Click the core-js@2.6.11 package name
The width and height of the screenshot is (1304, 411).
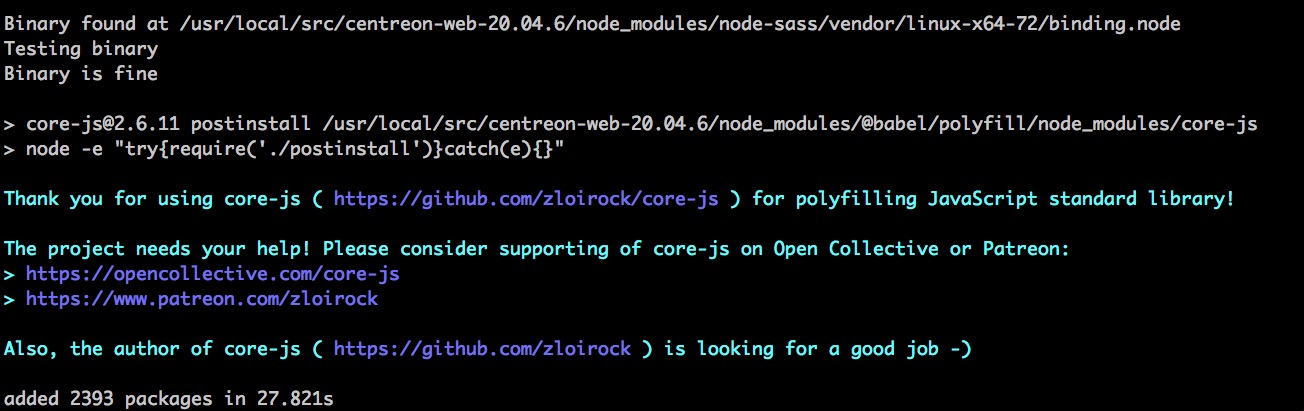102,124
